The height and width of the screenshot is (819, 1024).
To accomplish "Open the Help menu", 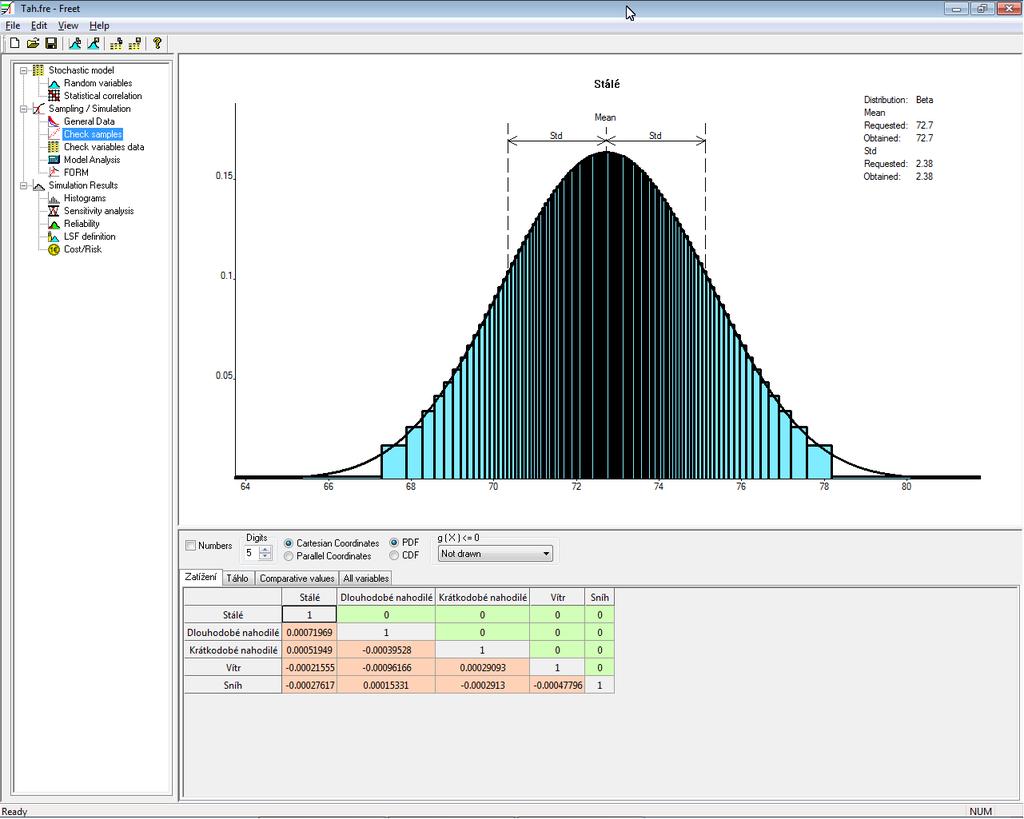I will [x=99, y=25].
